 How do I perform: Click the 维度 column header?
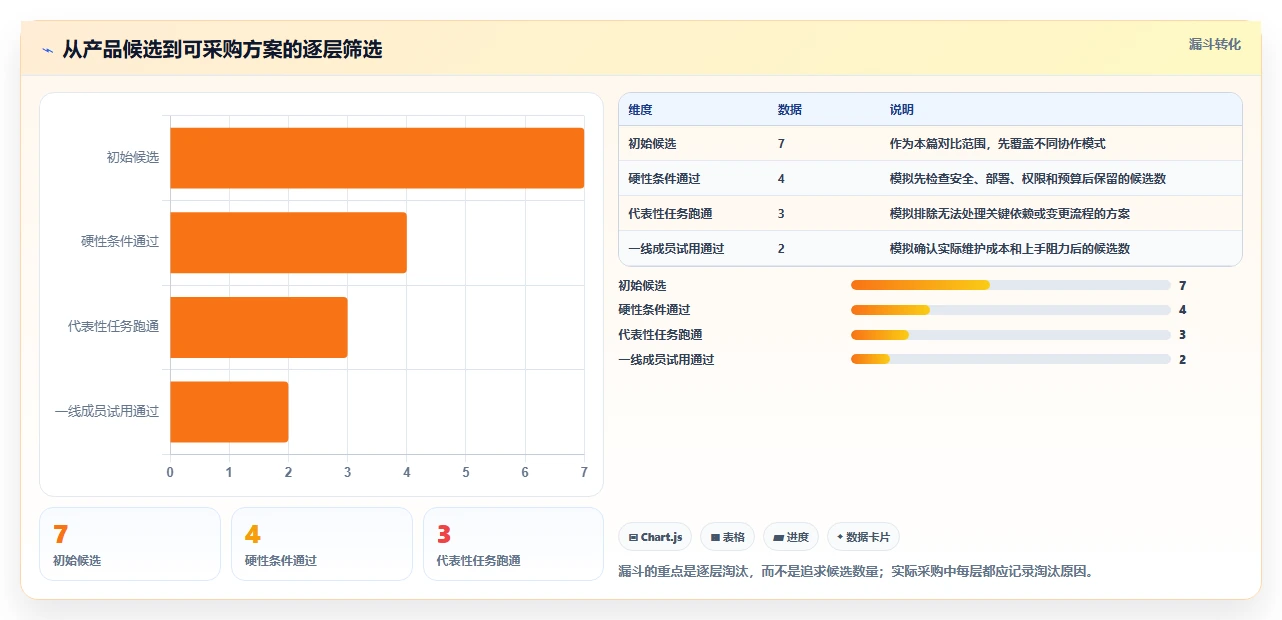tap(640, 110)
